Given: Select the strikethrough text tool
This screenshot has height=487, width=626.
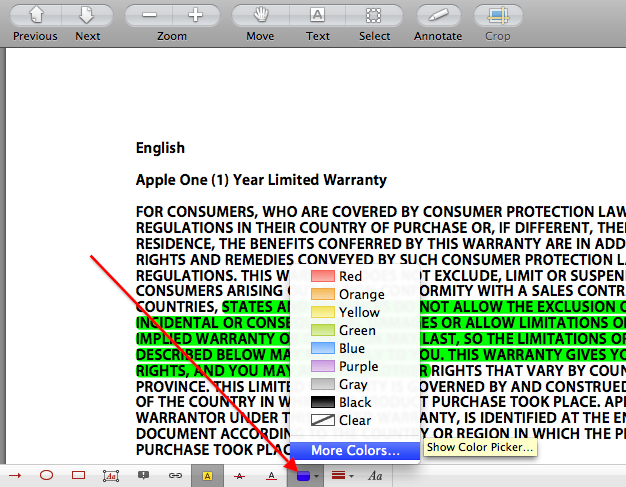Looking at the screenshot, I should tap(240, 475).
